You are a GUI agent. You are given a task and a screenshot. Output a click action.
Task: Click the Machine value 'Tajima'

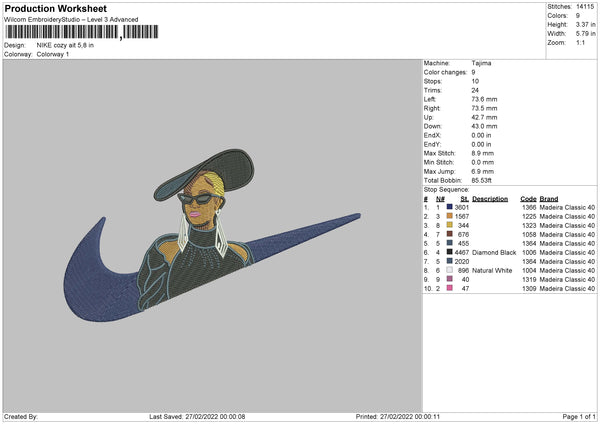(481, 63)
